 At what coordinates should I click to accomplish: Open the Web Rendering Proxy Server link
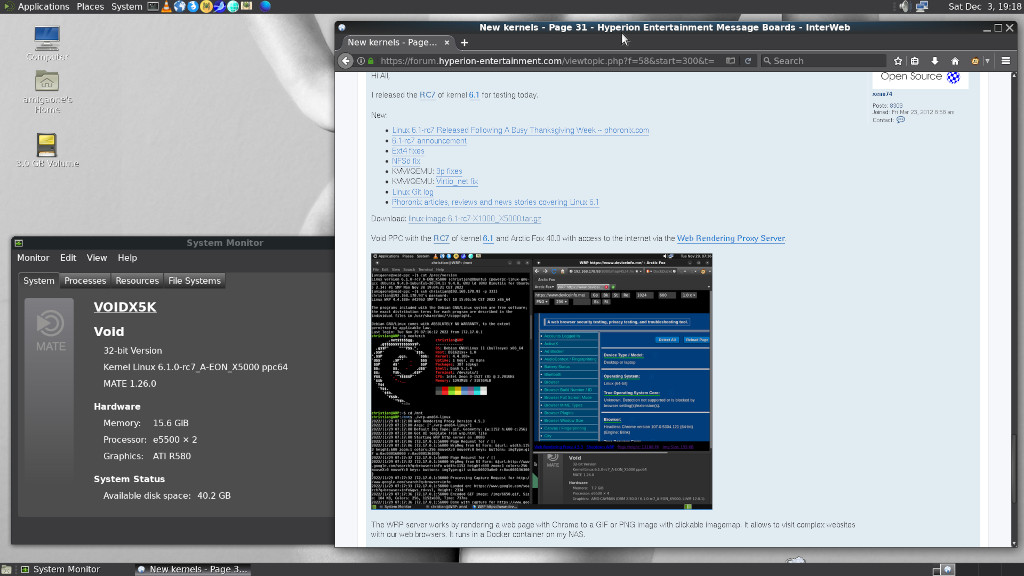tap(731, 238)
